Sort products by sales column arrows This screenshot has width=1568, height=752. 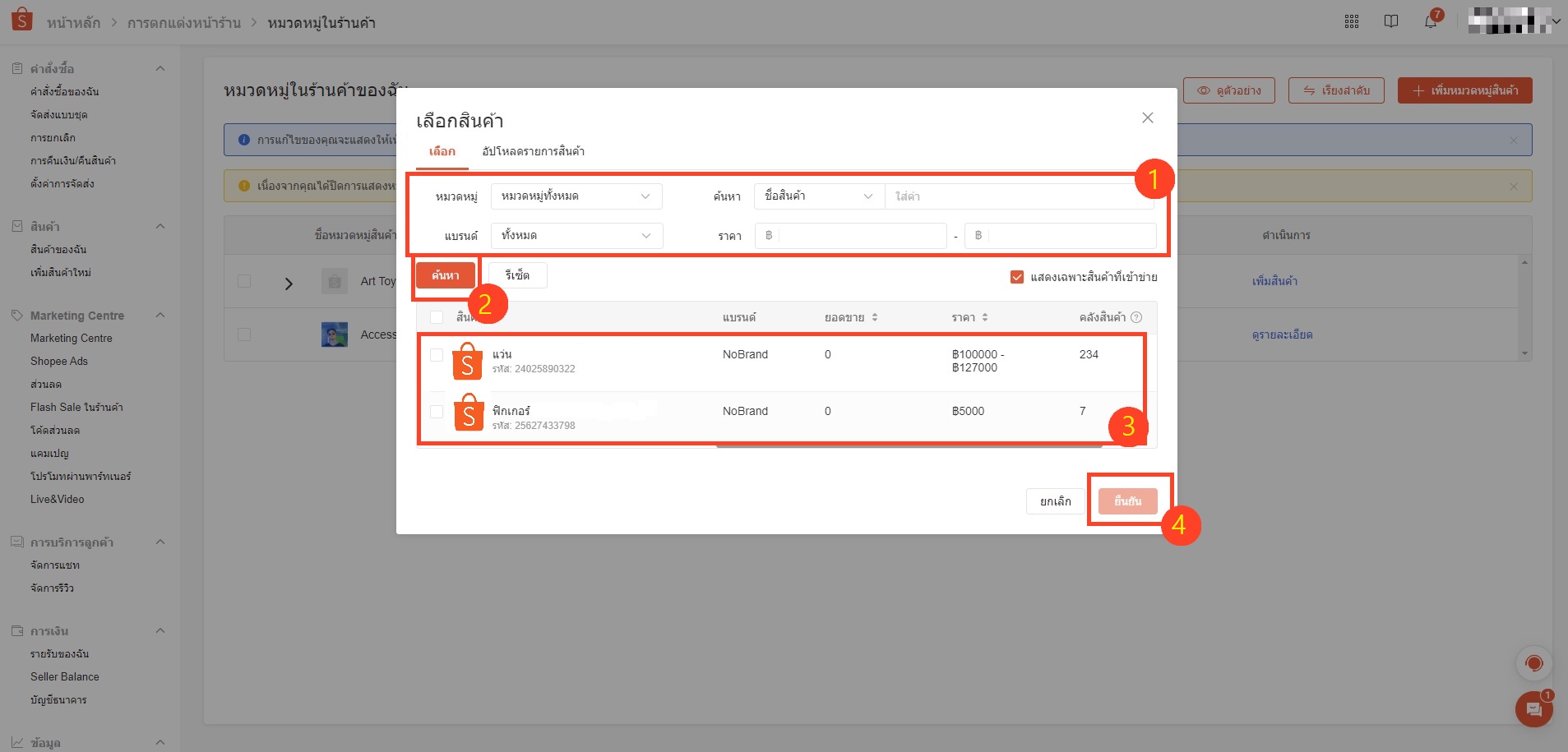[875, 317]
